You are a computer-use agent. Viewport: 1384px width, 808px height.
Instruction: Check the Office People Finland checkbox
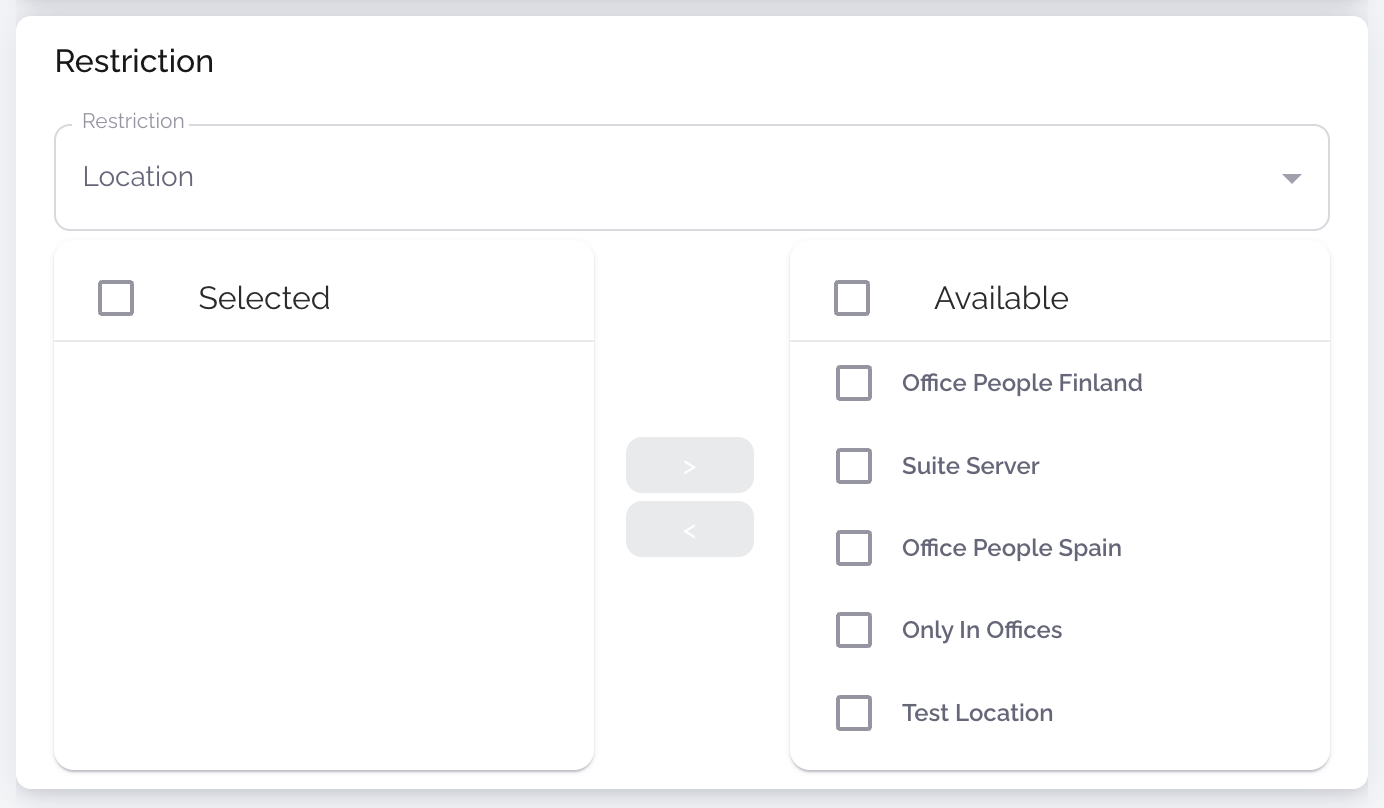tap(854, 383)
